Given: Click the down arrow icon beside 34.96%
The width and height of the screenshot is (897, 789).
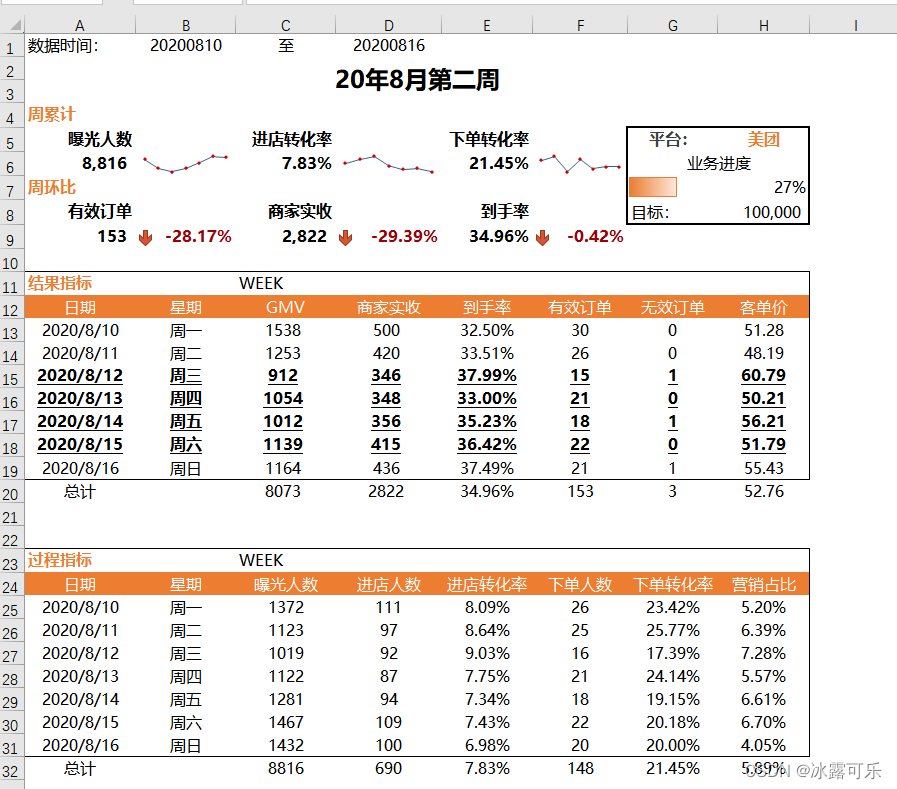Looking at the screenshot, I should [x=543, y=237].
